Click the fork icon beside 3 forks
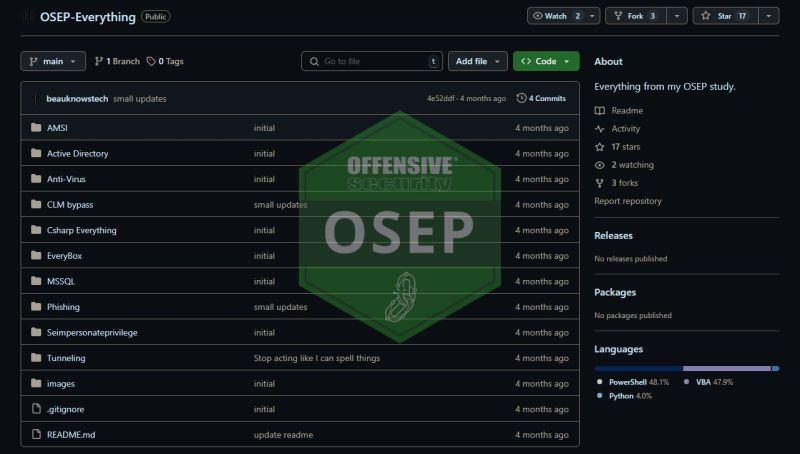 click(600, 183)
